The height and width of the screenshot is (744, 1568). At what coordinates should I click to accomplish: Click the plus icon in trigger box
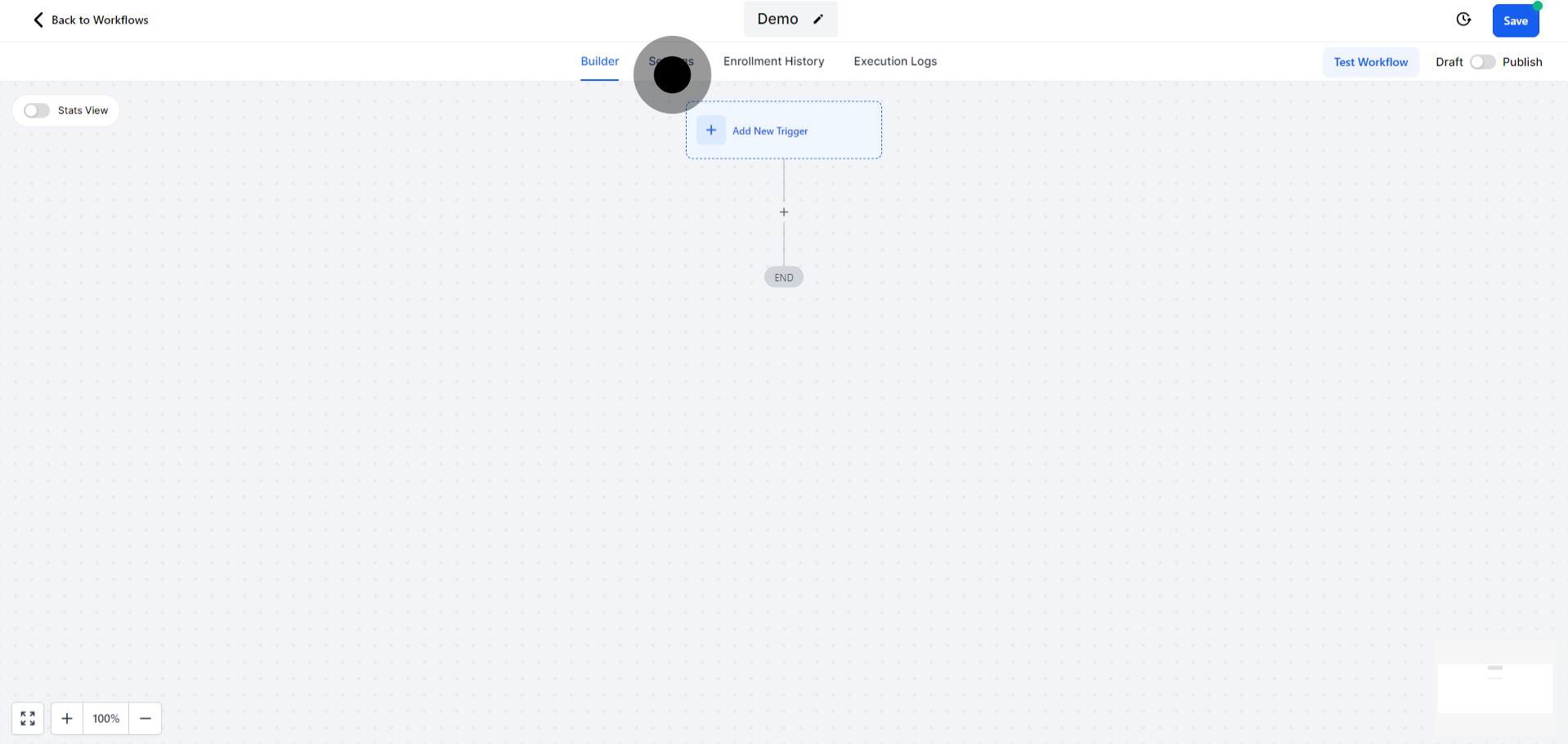click(x=710, y=130)
